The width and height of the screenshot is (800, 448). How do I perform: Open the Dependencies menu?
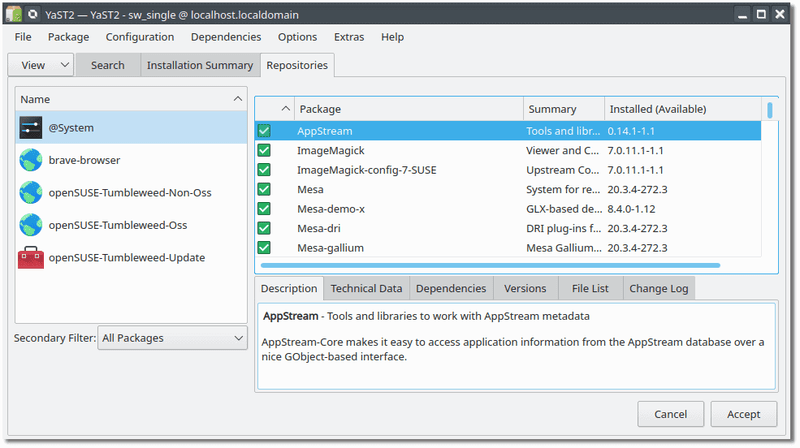(x=226, y=37)
